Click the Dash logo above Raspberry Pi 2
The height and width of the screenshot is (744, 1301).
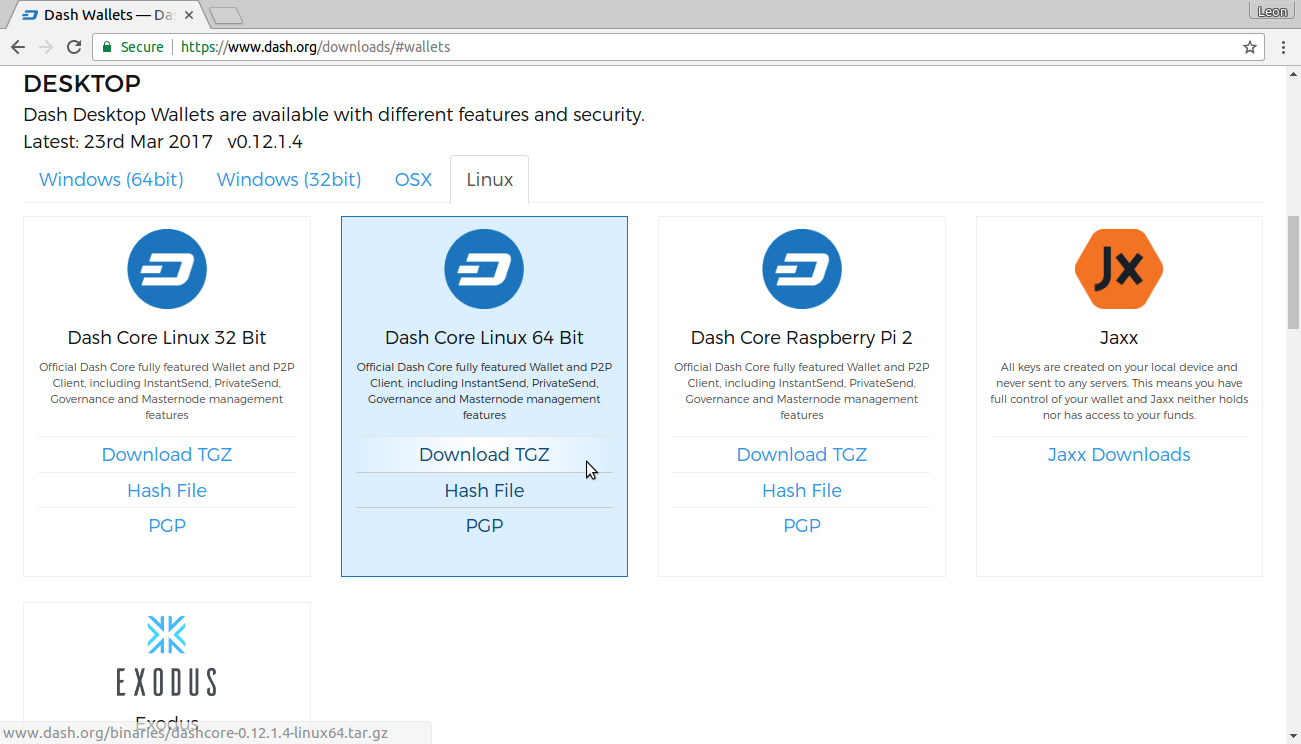(802, 269)
